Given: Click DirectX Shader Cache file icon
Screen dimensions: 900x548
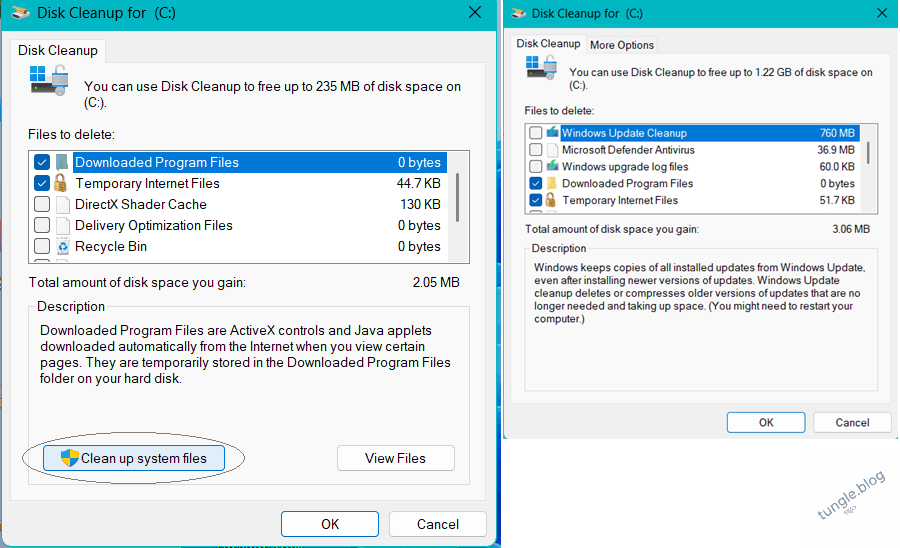Looking at the screenshot, I should (x=63, y=204).
